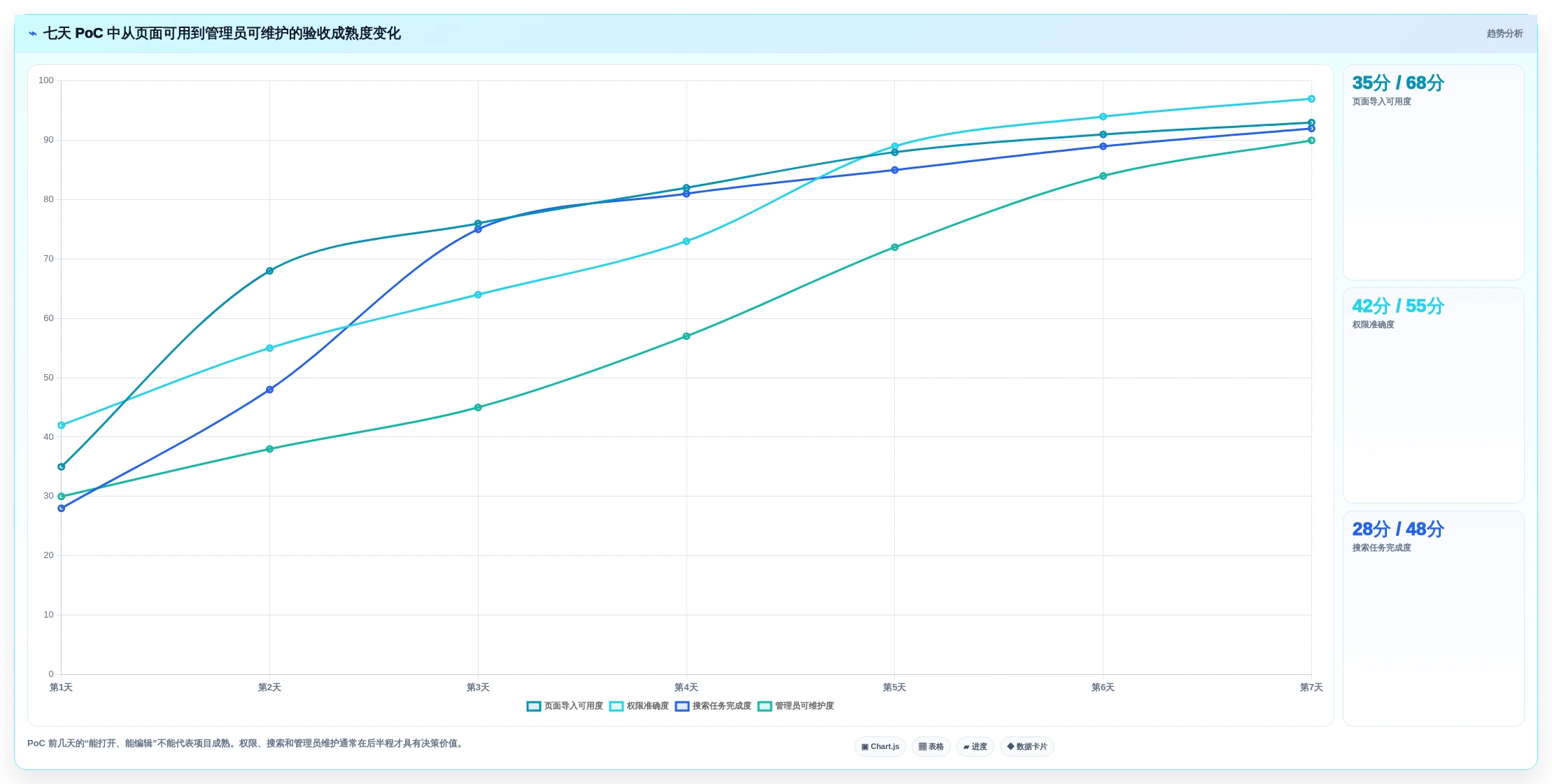
Task: Select 权限准确度 point at 第4天 (73)
Action: pyautogui.click(x=686, y=241)
